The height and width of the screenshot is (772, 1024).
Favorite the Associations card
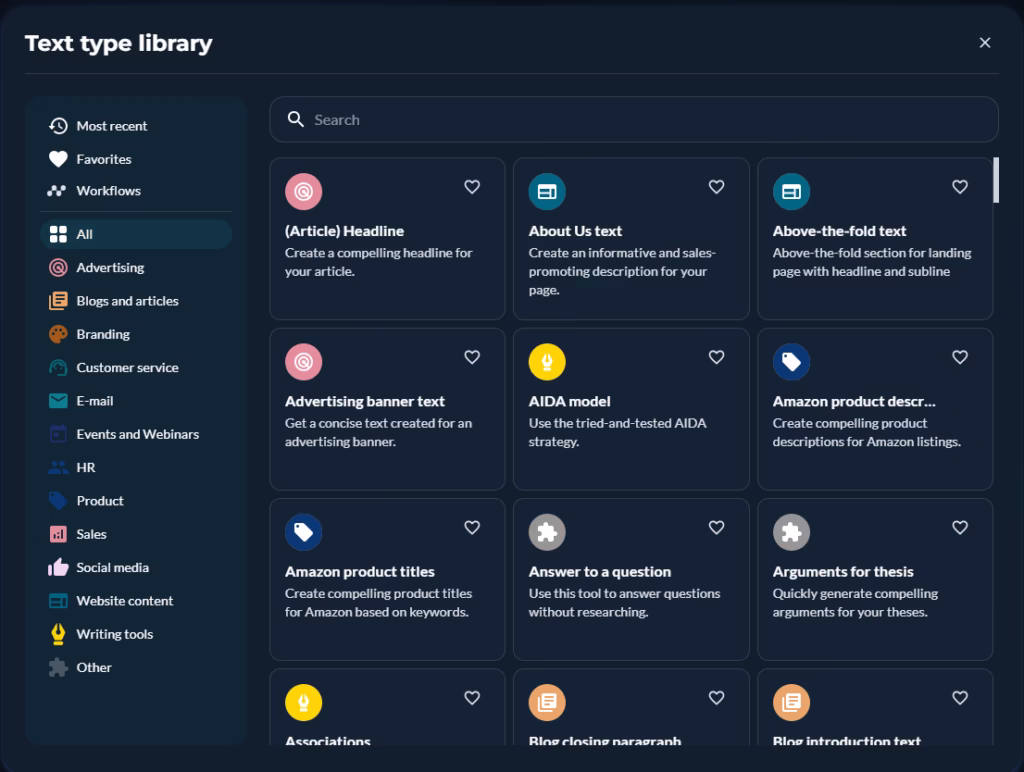[472, 698]
